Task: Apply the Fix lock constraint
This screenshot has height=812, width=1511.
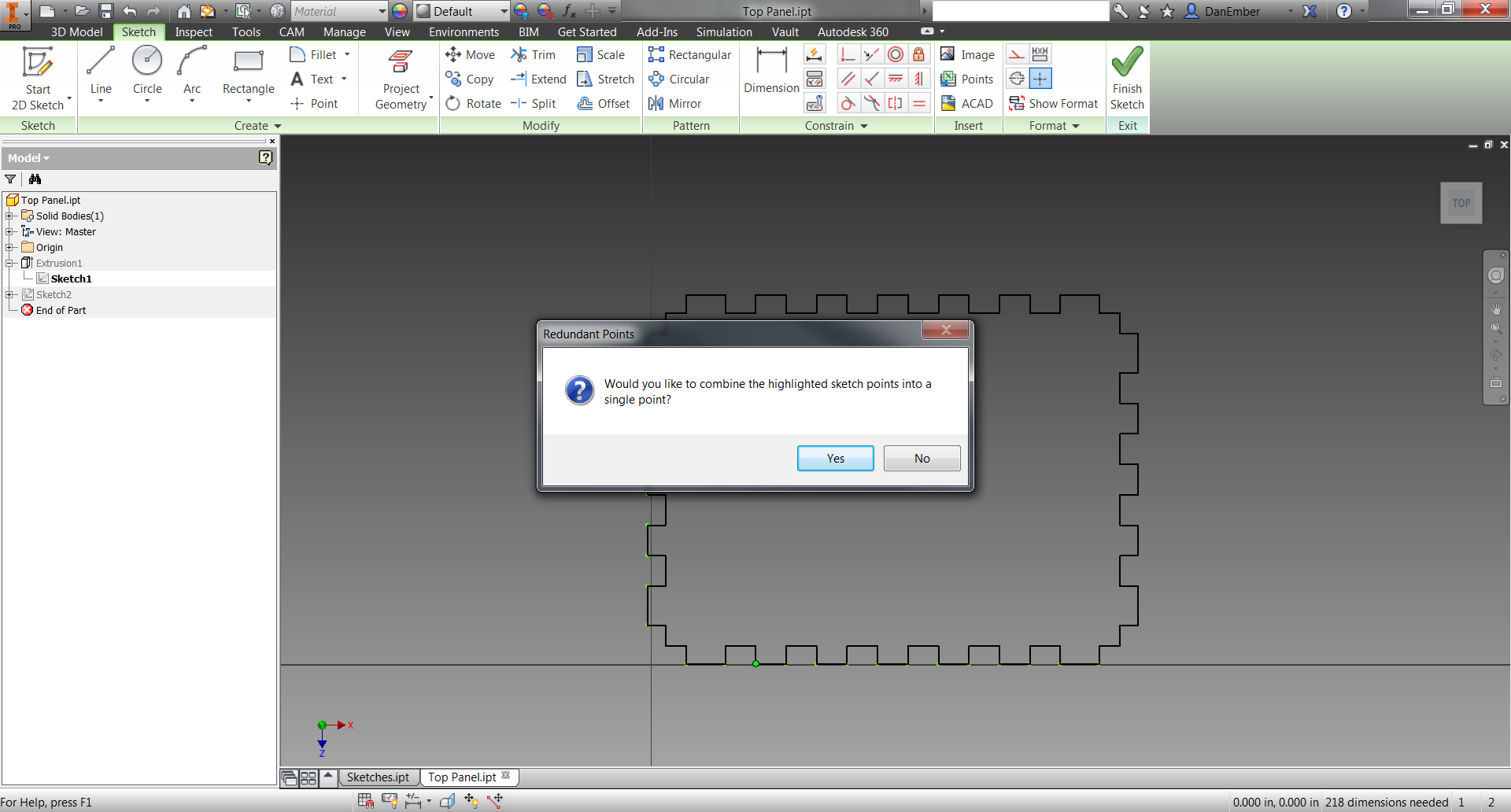Action: (x=918, y=54)
